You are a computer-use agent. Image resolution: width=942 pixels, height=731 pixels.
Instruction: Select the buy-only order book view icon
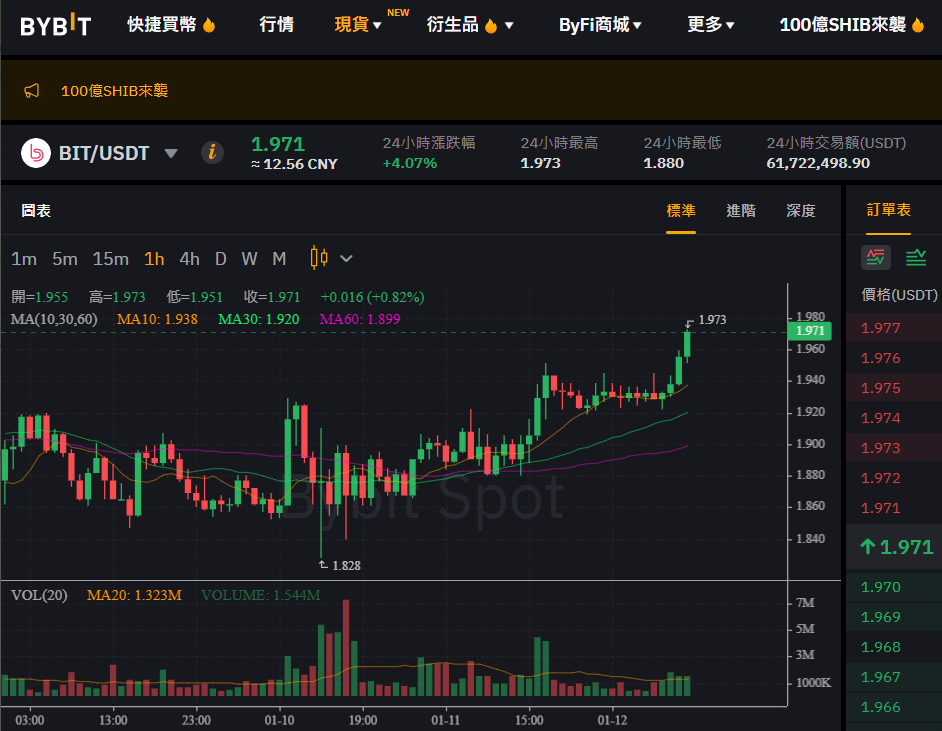(x=916, y=258)
